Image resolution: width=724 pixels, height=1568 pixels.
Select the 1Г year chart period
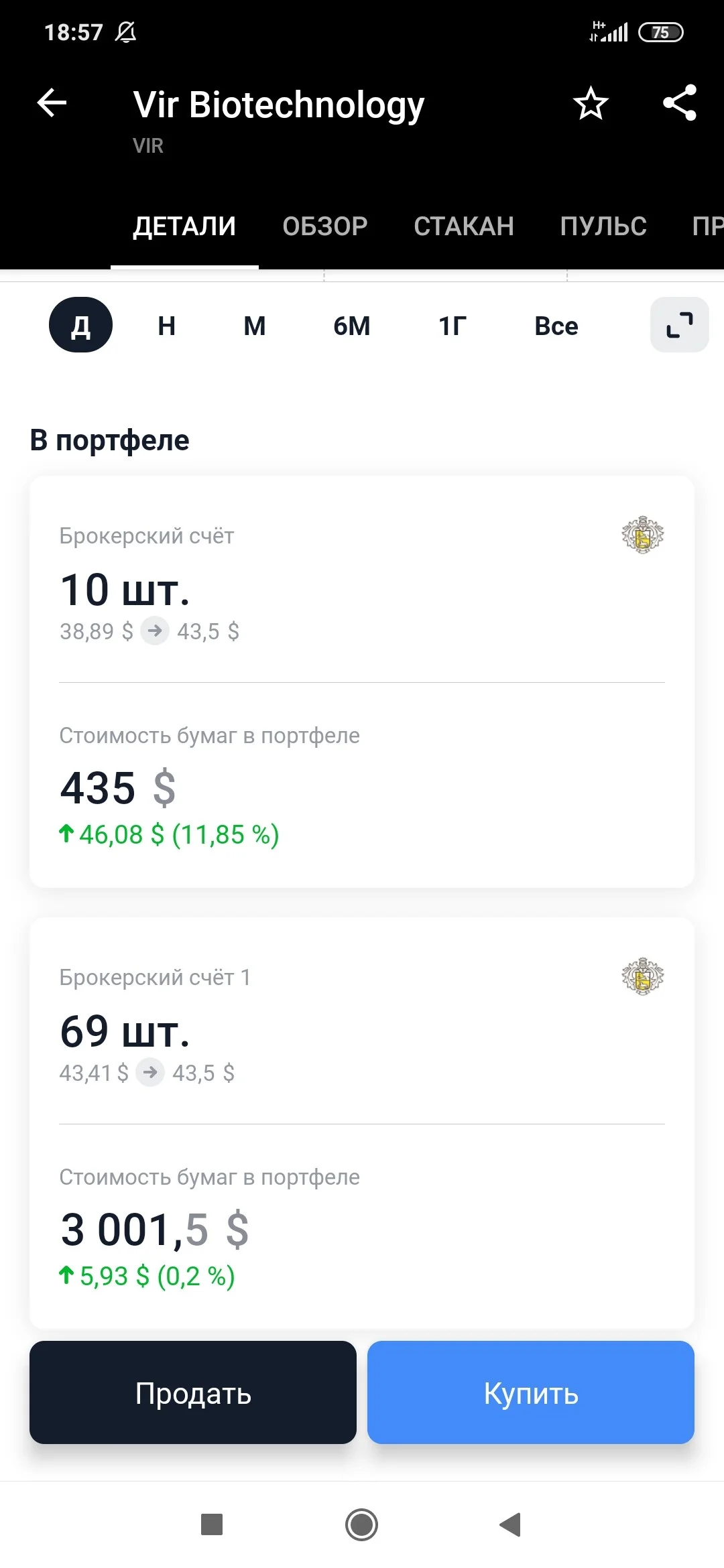coord(452,326)
